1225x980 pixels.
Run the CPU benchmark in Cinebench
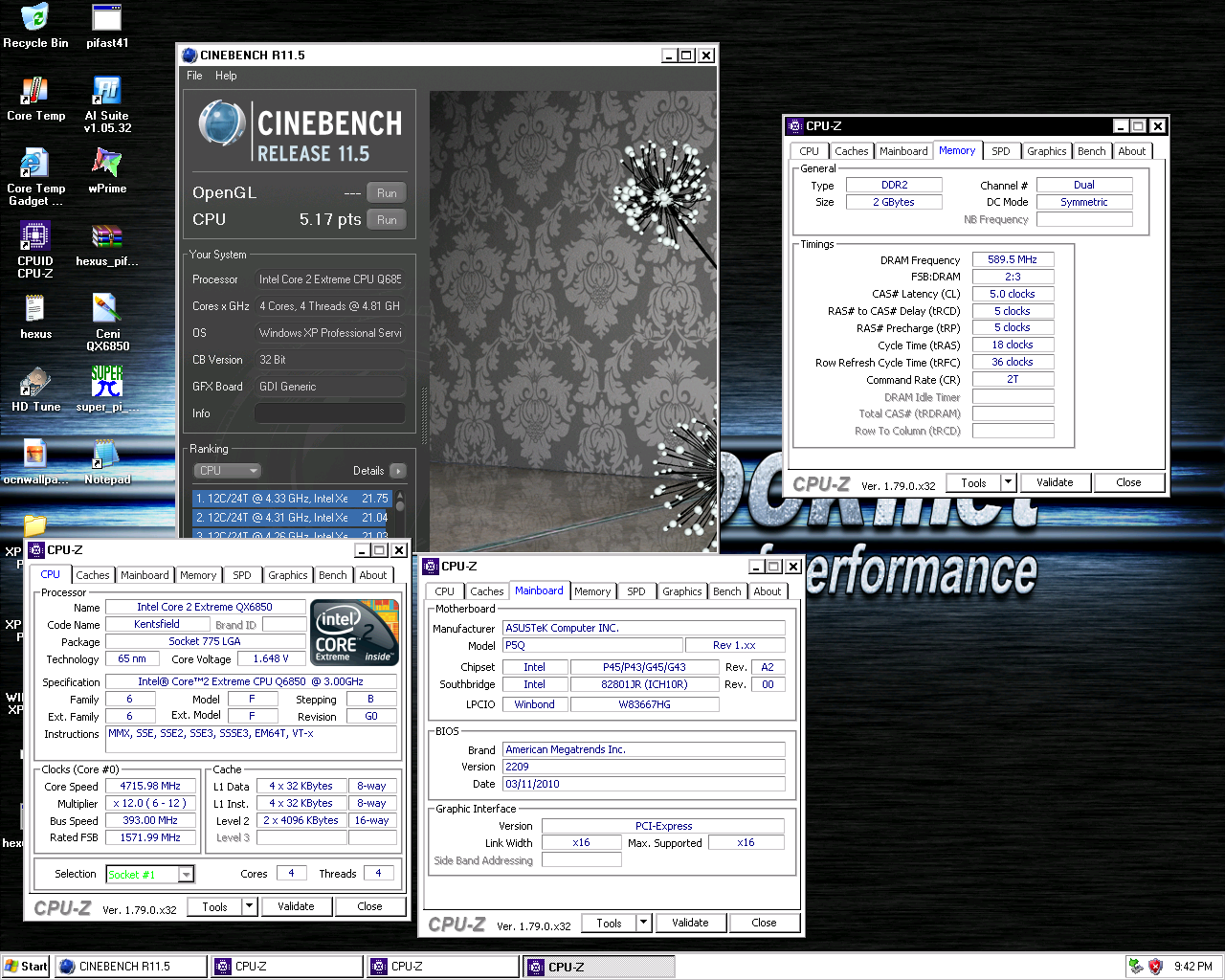click(x=387, y=220)
